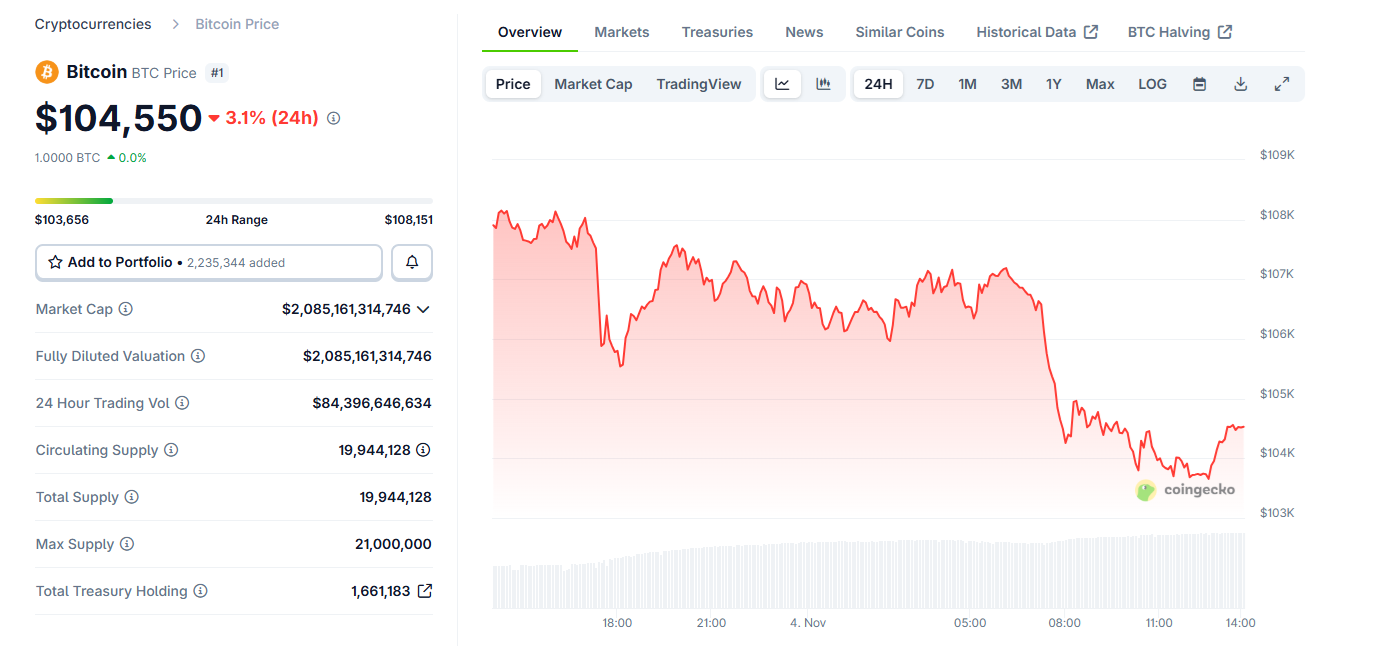
Task: Switch to the candlestick chart icon
Action: click(823, 84)
